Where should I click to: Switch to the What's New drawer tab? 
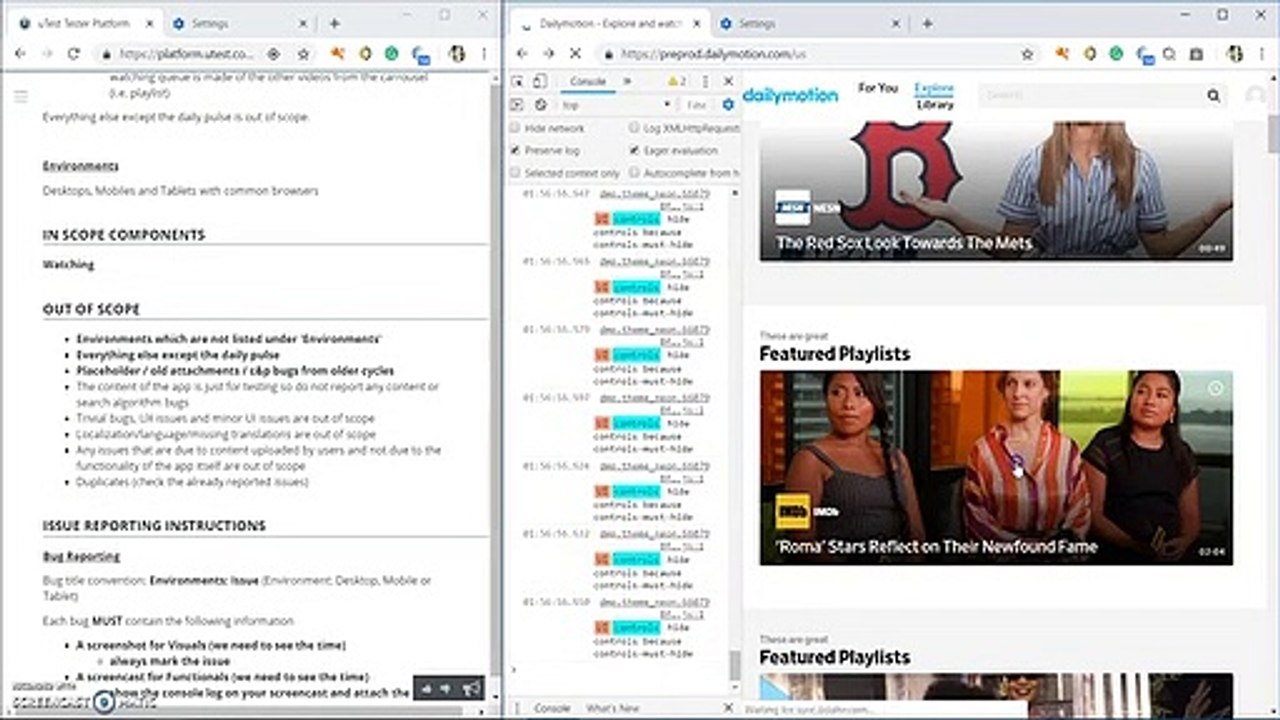point(613,708)
